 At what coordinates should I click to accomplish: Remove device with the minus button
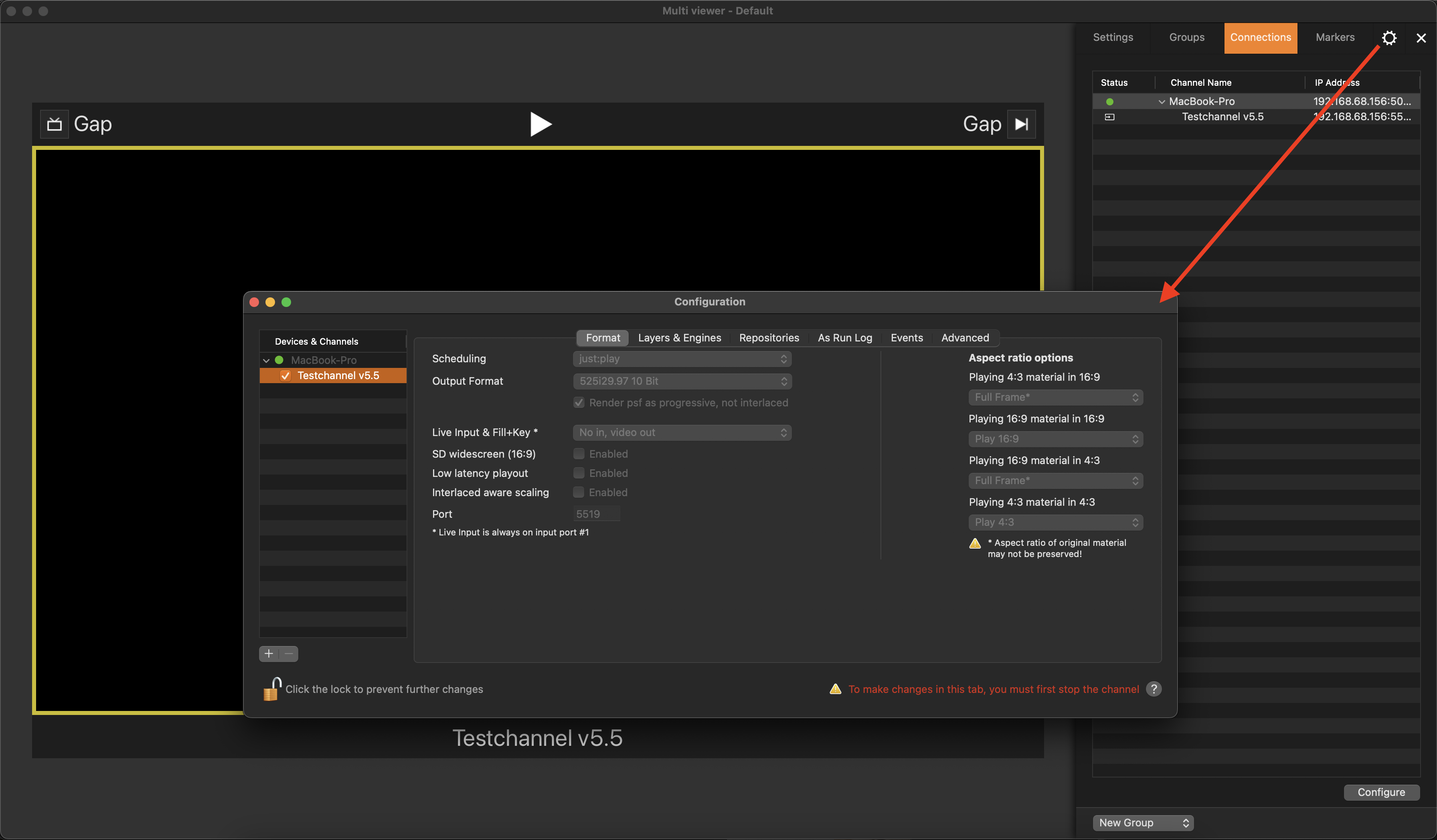click(289, 653)
